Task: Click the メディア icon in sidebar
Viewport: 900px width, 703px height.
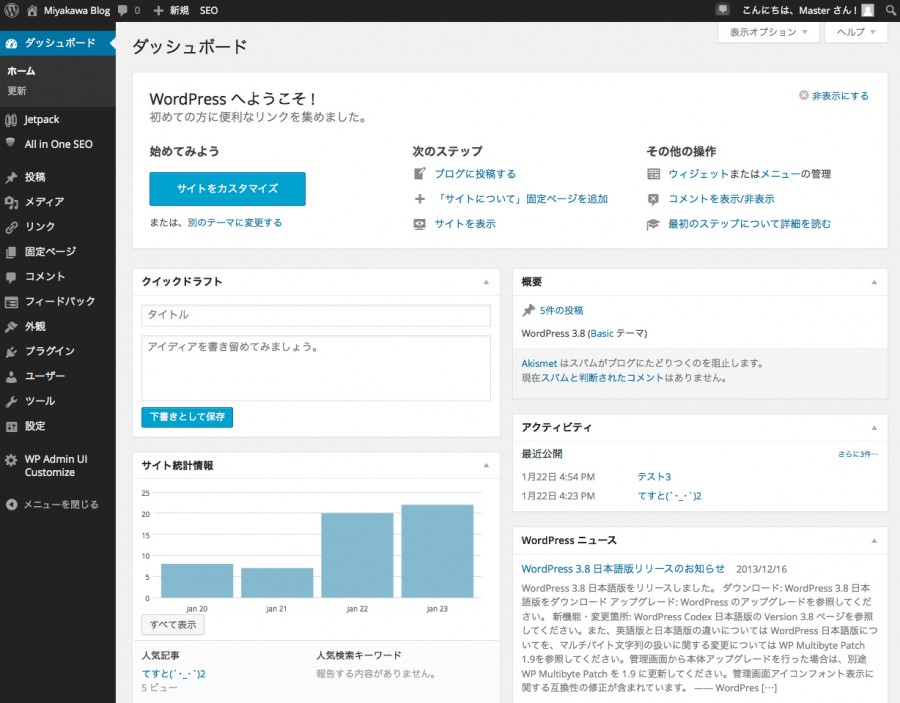Action: tap(11, 202)
